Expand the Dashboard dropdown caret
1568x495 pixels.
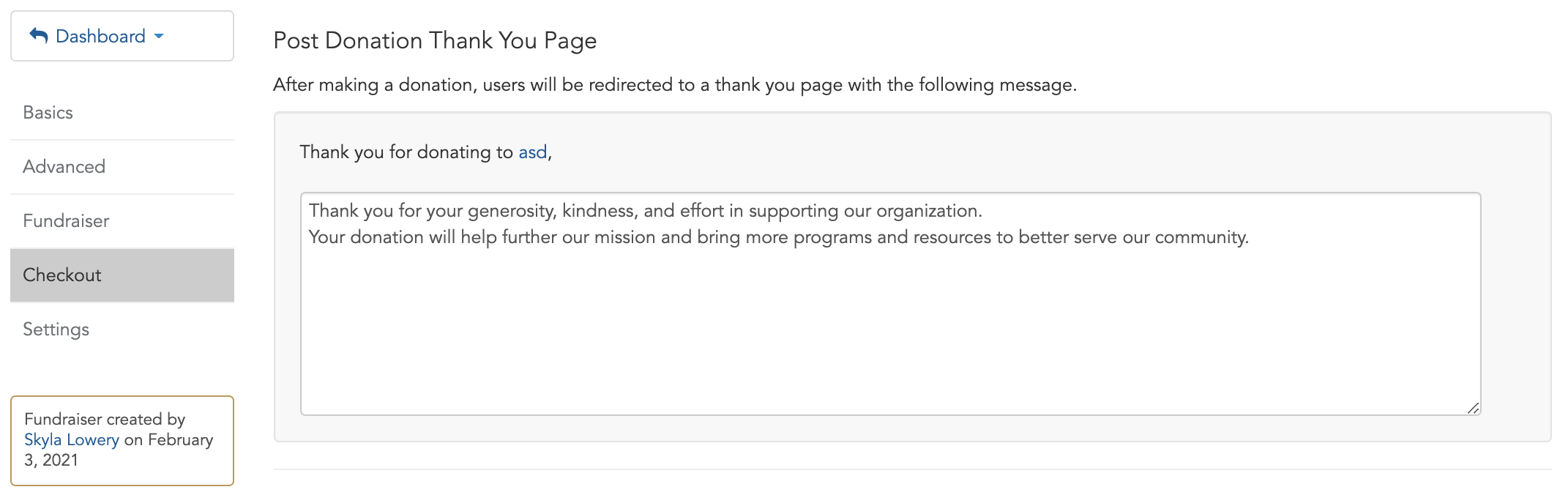click(x=159, y=37)
